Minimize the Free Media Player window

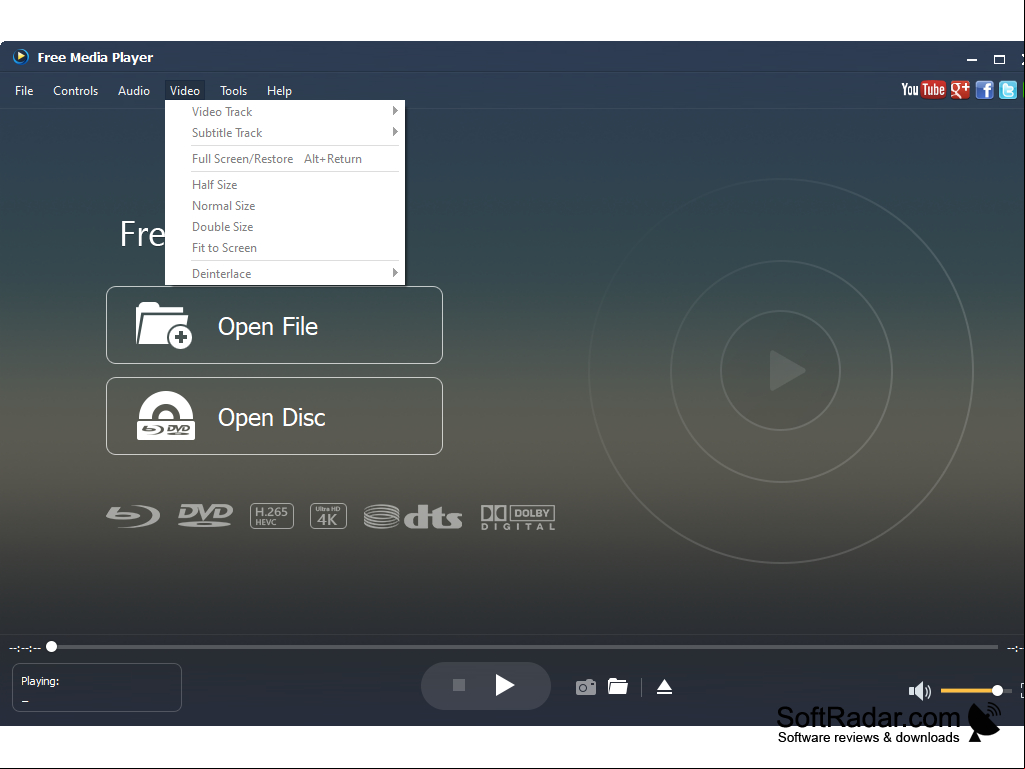972,60
